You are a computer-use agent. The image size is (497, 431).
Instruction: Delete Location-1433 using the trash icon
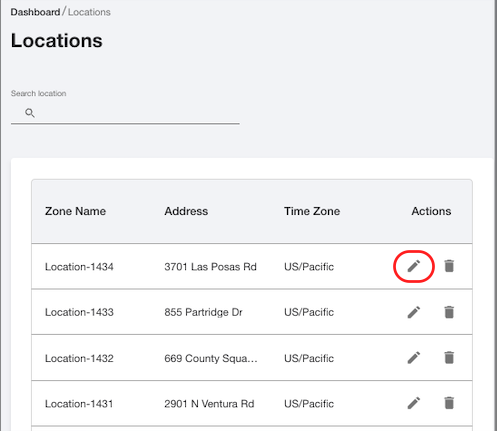tap(449, 312)
